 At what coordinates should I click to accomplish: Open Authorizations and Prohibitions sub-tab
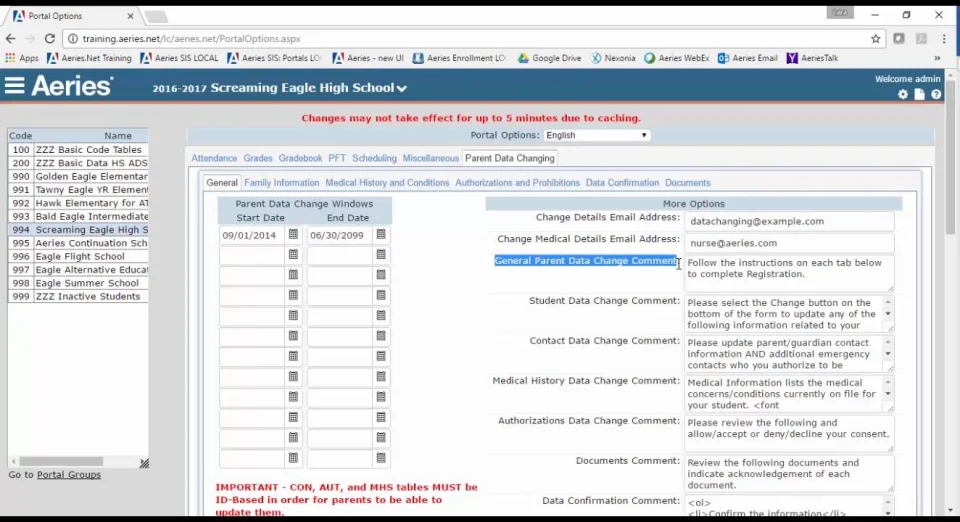(517, 182)
